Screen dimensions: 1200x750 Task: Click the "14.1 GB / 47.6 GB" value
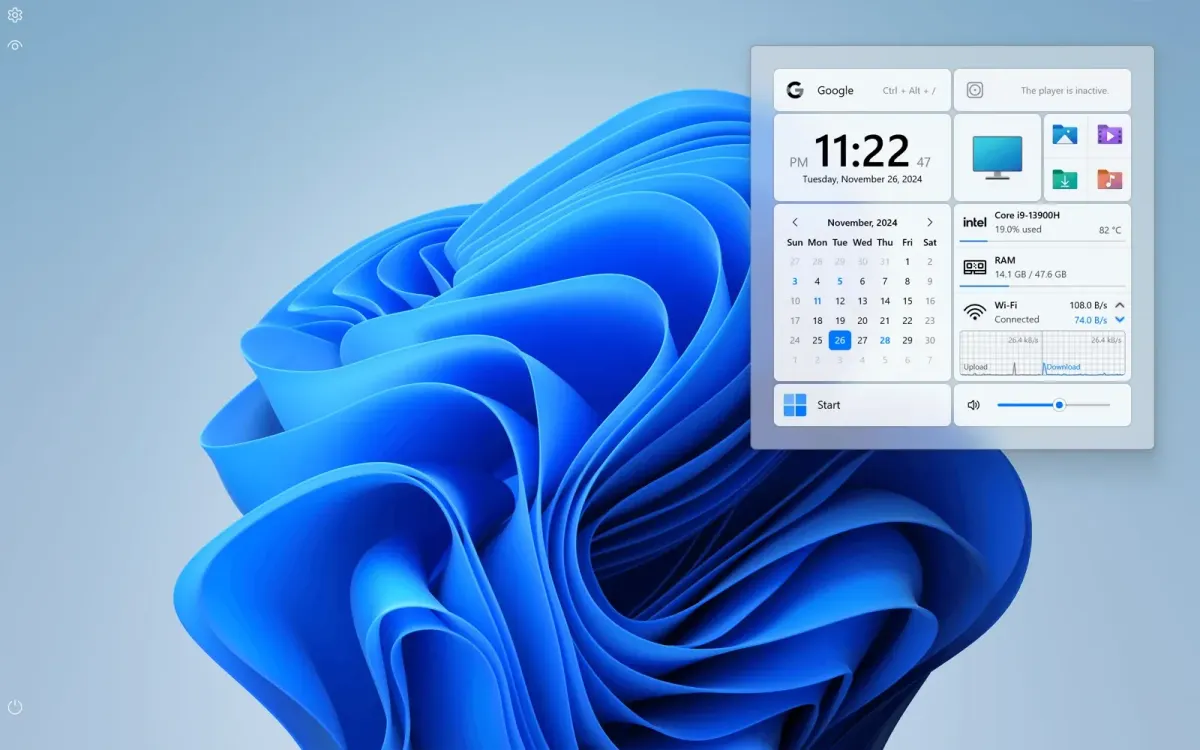click(1030, 274)
